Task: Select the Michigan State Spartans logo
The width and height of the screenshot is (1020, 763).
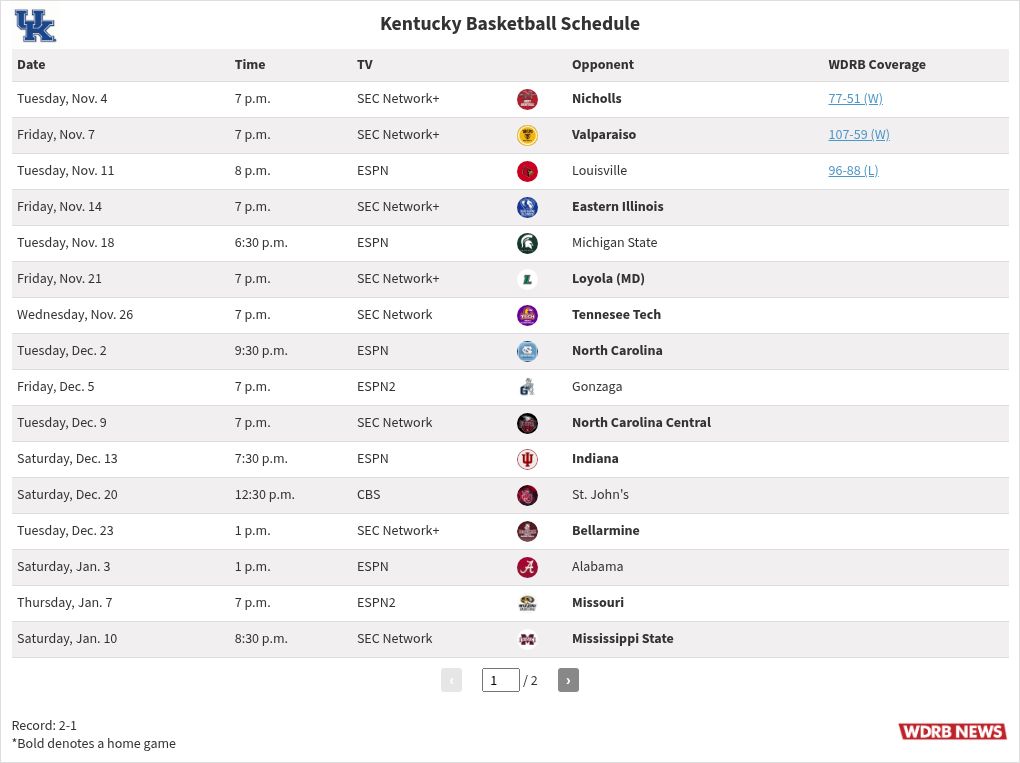Action: tap(527, 243)
